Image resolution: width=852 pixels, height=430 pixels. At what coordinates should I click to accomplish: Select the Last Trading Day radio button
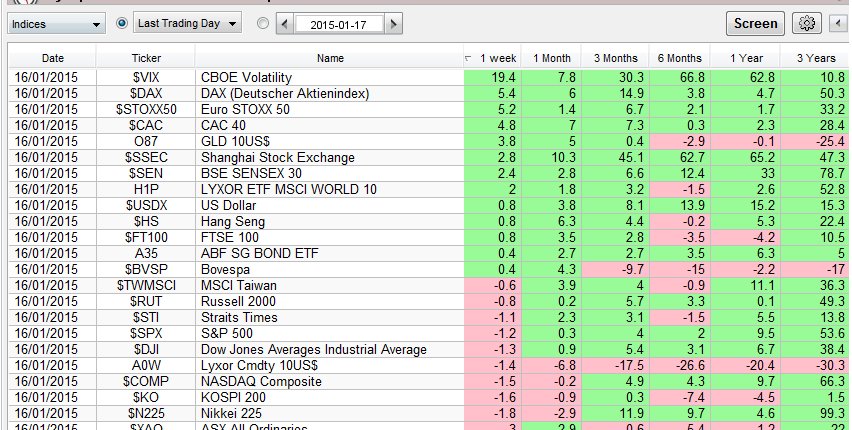pos(122,23)
